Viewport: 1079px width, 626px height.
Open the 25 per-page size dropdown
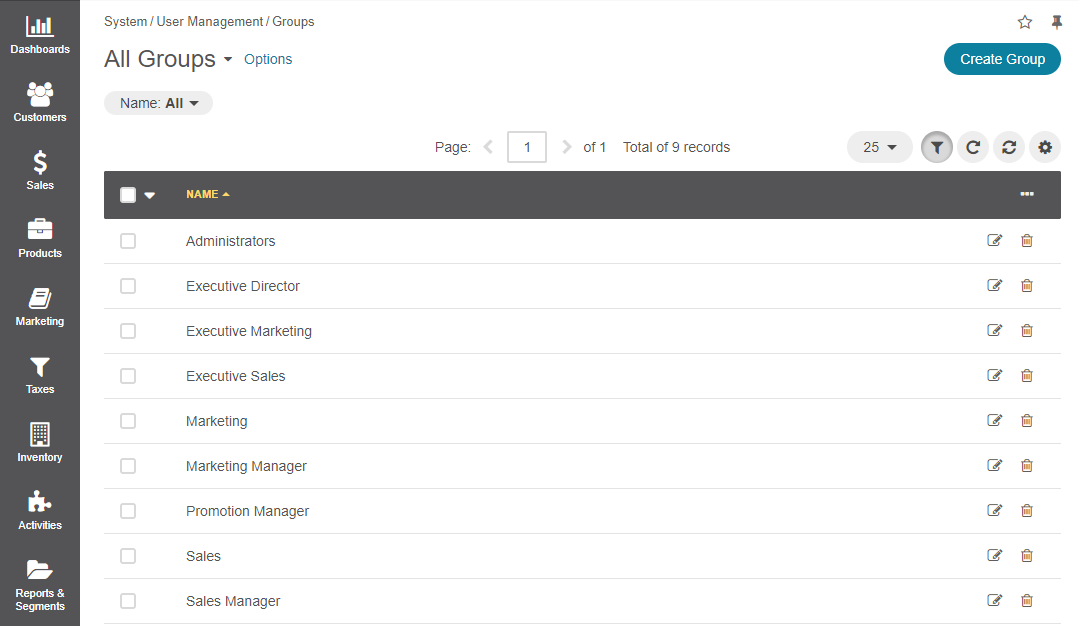click(879, 147)
